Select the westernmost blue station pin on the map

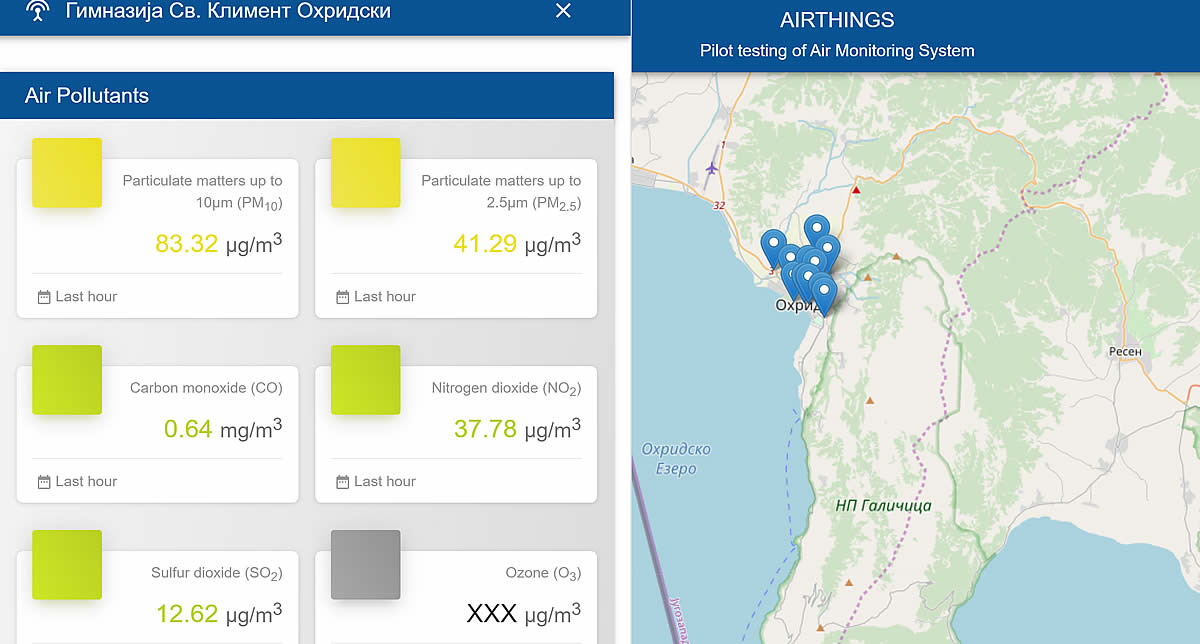772,246
